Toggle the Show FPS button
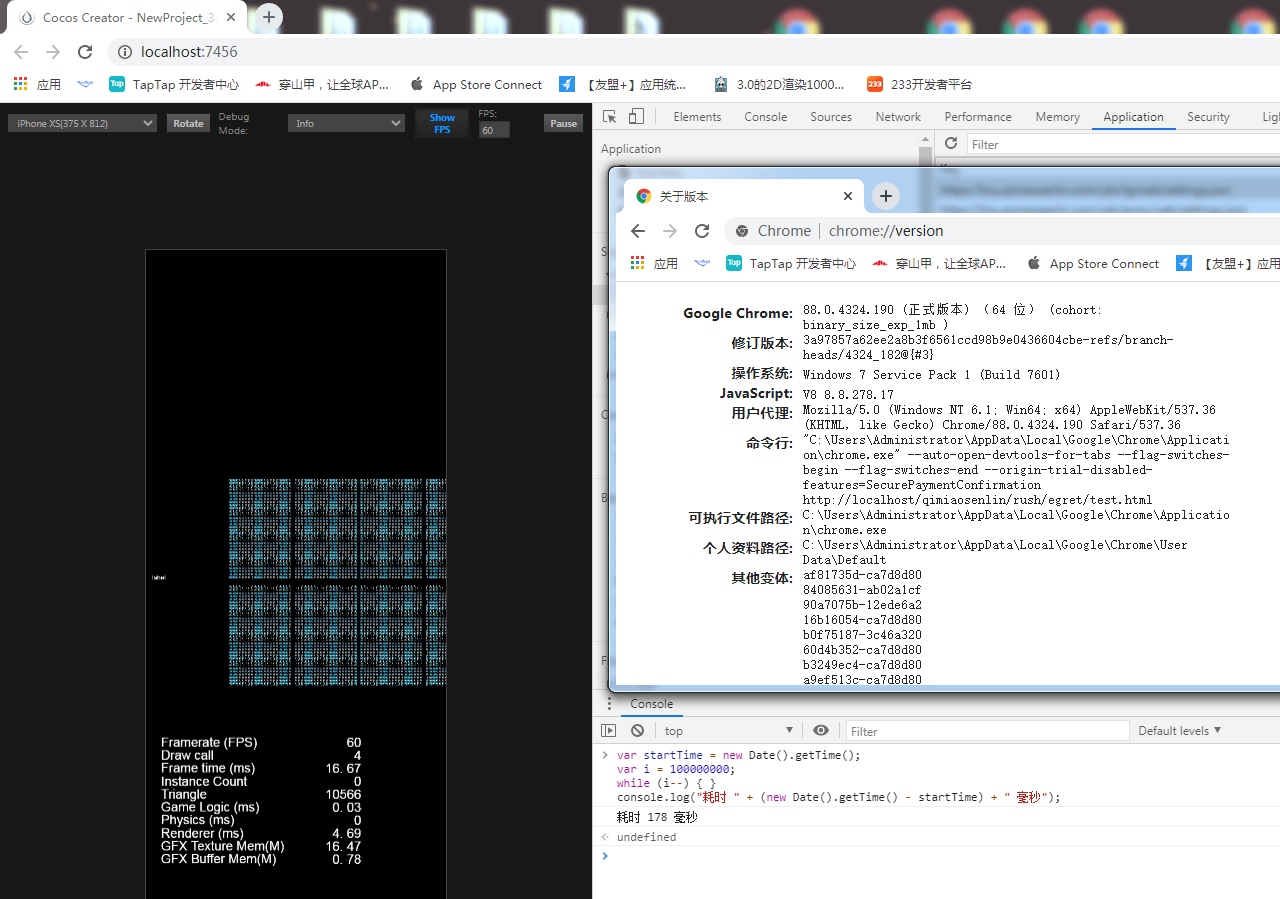Image resolution: width=1280 pixels, height=899 pixels. click(x=442, y=123)
